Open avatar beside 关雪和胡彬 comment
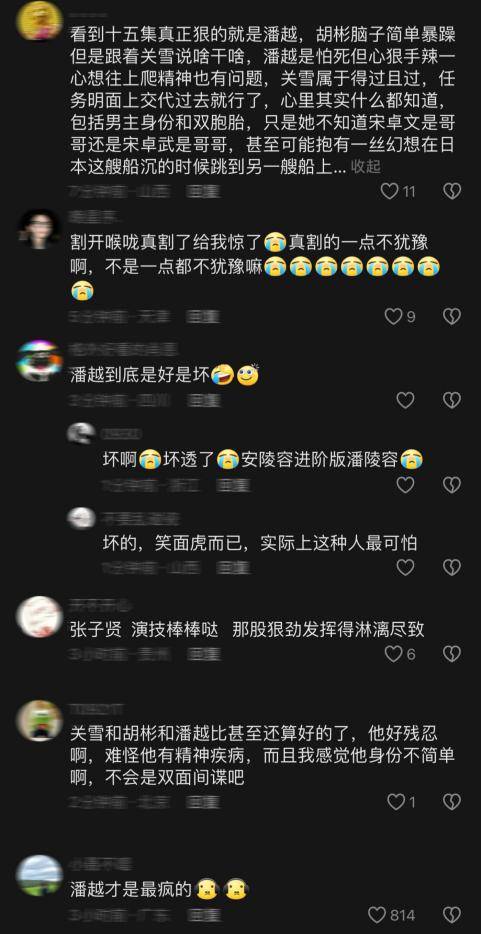The height and width of the screenshot is (934, 481). tap(39, 720)
